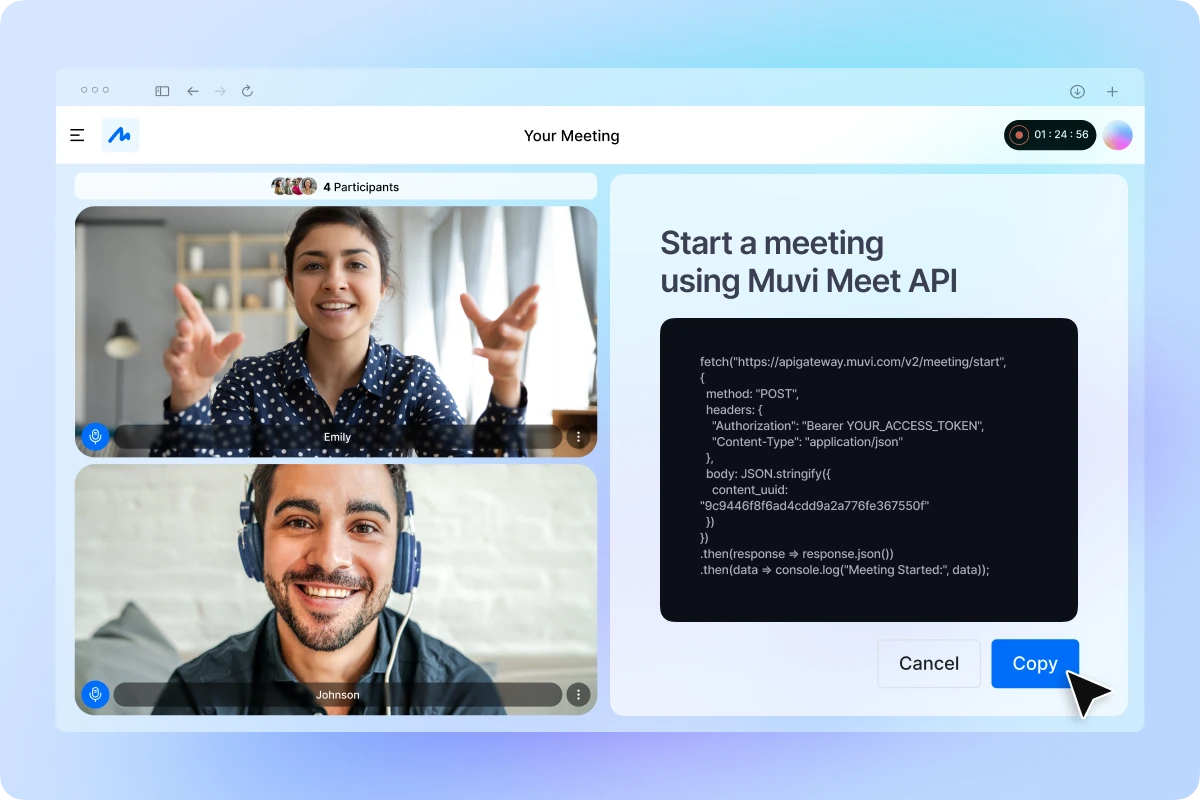Viewport: 1200px width, 800px height.
Task: Select the fetch code block
Action: (868, 470)
